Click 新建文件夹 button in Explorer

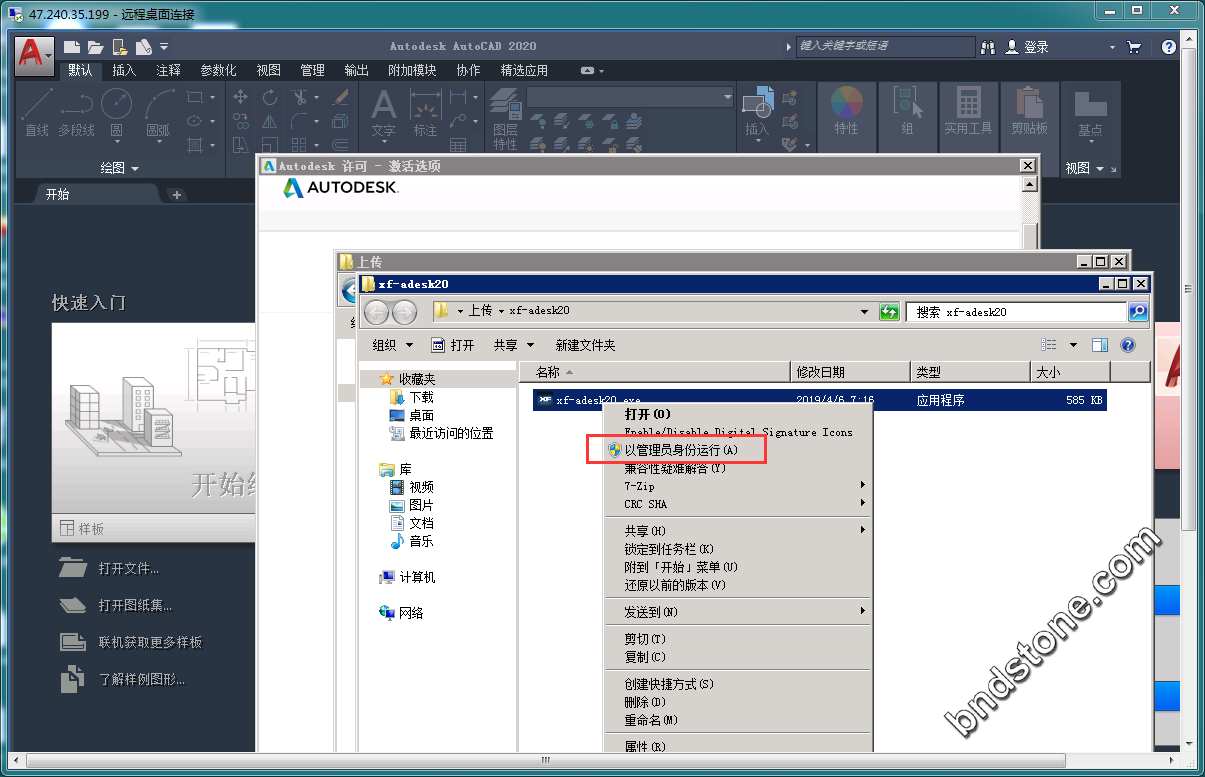585,345
